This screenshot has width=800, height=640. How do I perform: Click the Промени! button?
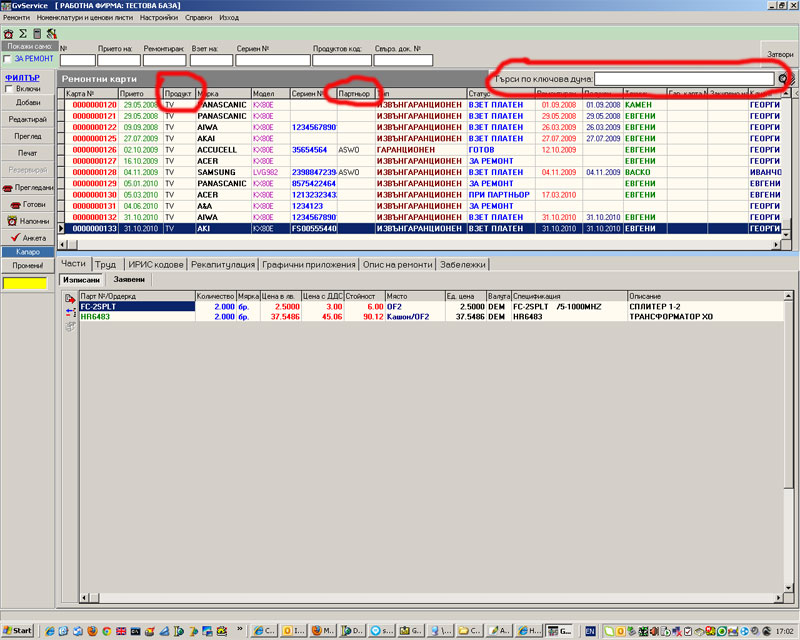pos(28,265)
